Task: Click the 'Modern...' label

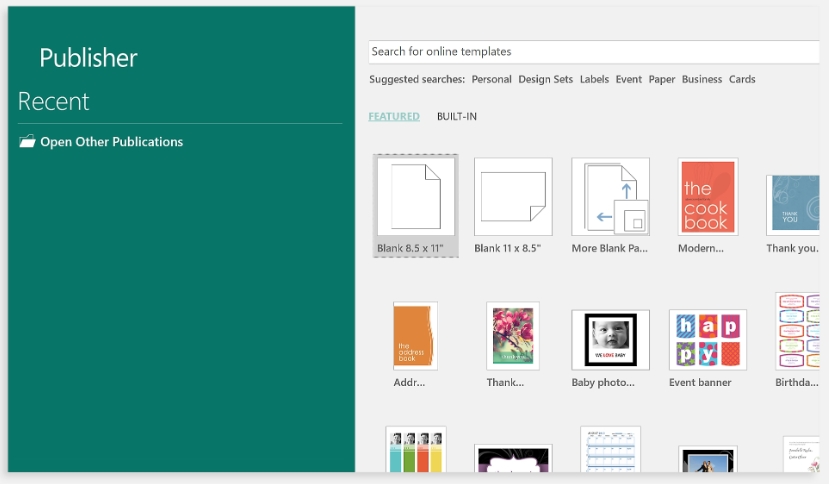Action: 701,248
